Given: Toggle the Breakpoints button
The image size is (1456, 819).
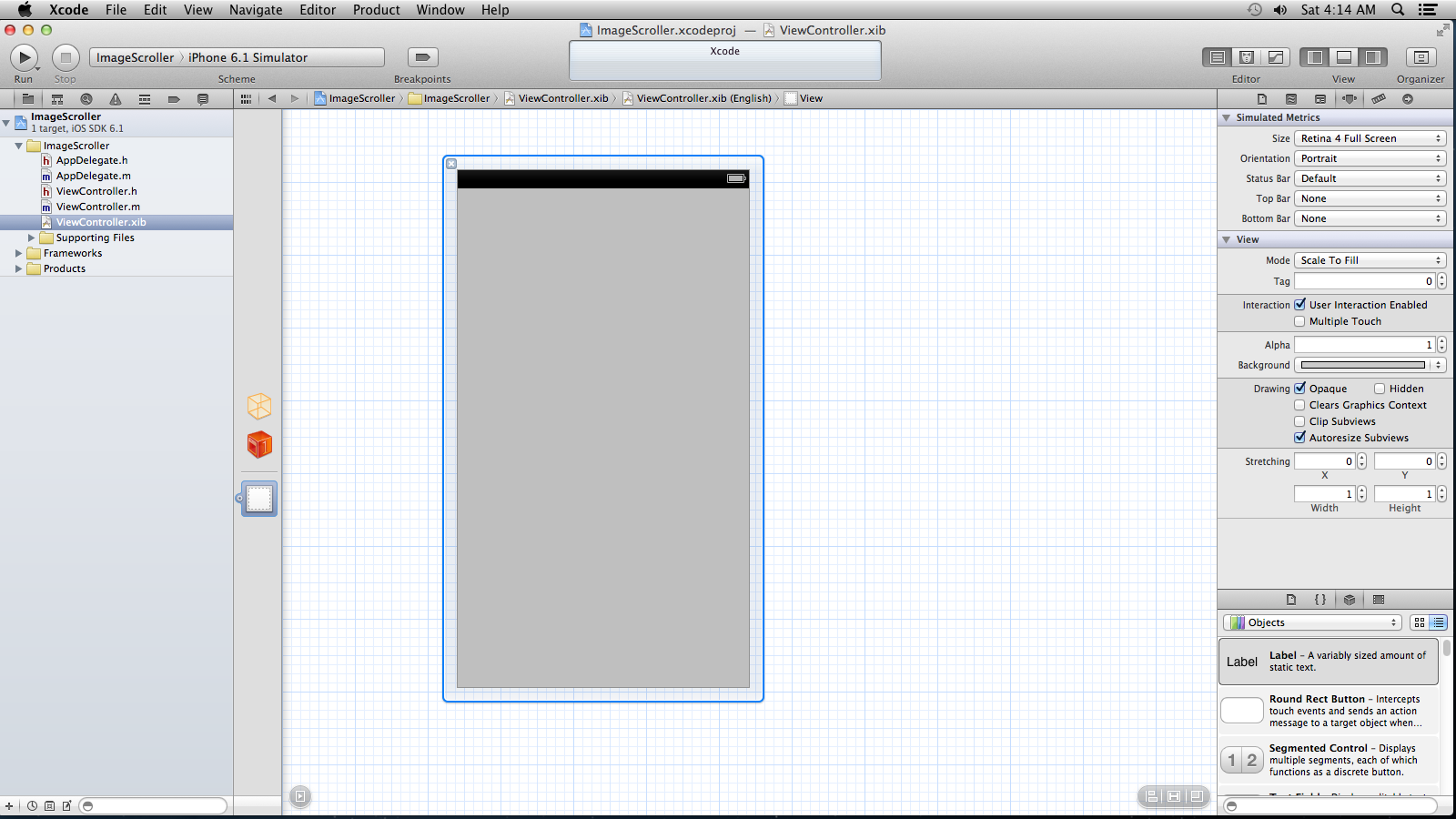Looking at the screenshot, I should coord(422,57).
